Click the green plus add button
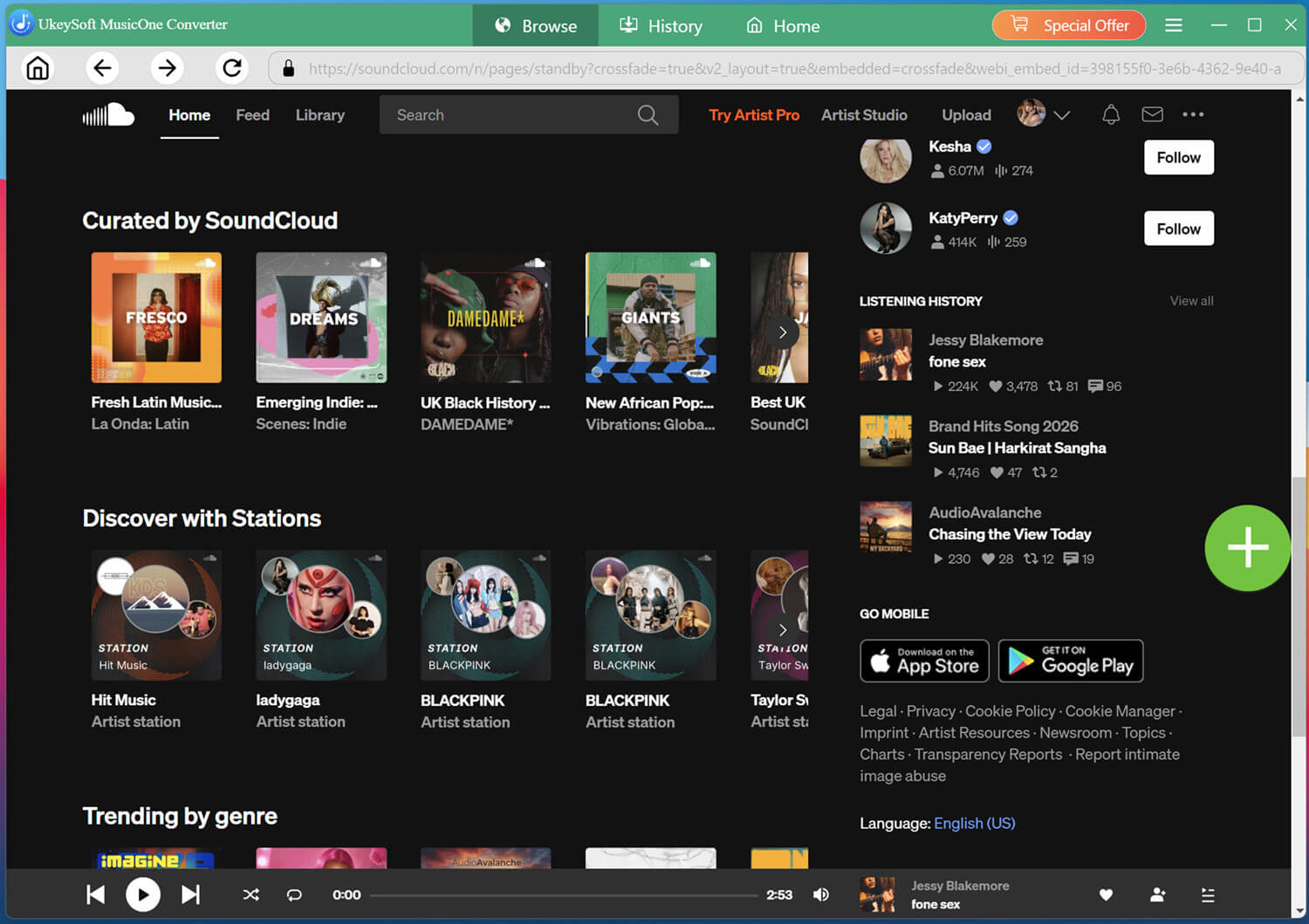This screenshot has width=1309, height=924. [1248, 548]
